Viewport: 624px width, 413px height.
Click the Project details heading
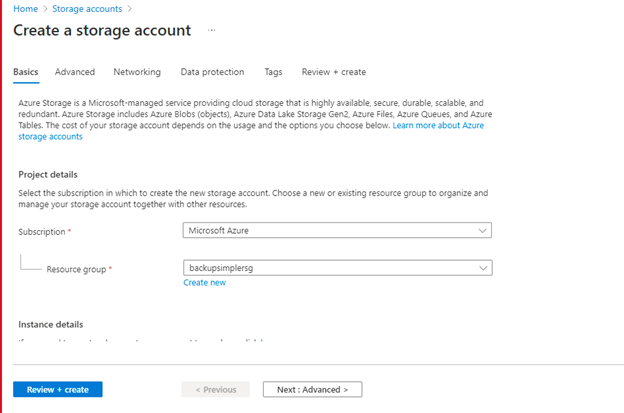coord(48,173)
